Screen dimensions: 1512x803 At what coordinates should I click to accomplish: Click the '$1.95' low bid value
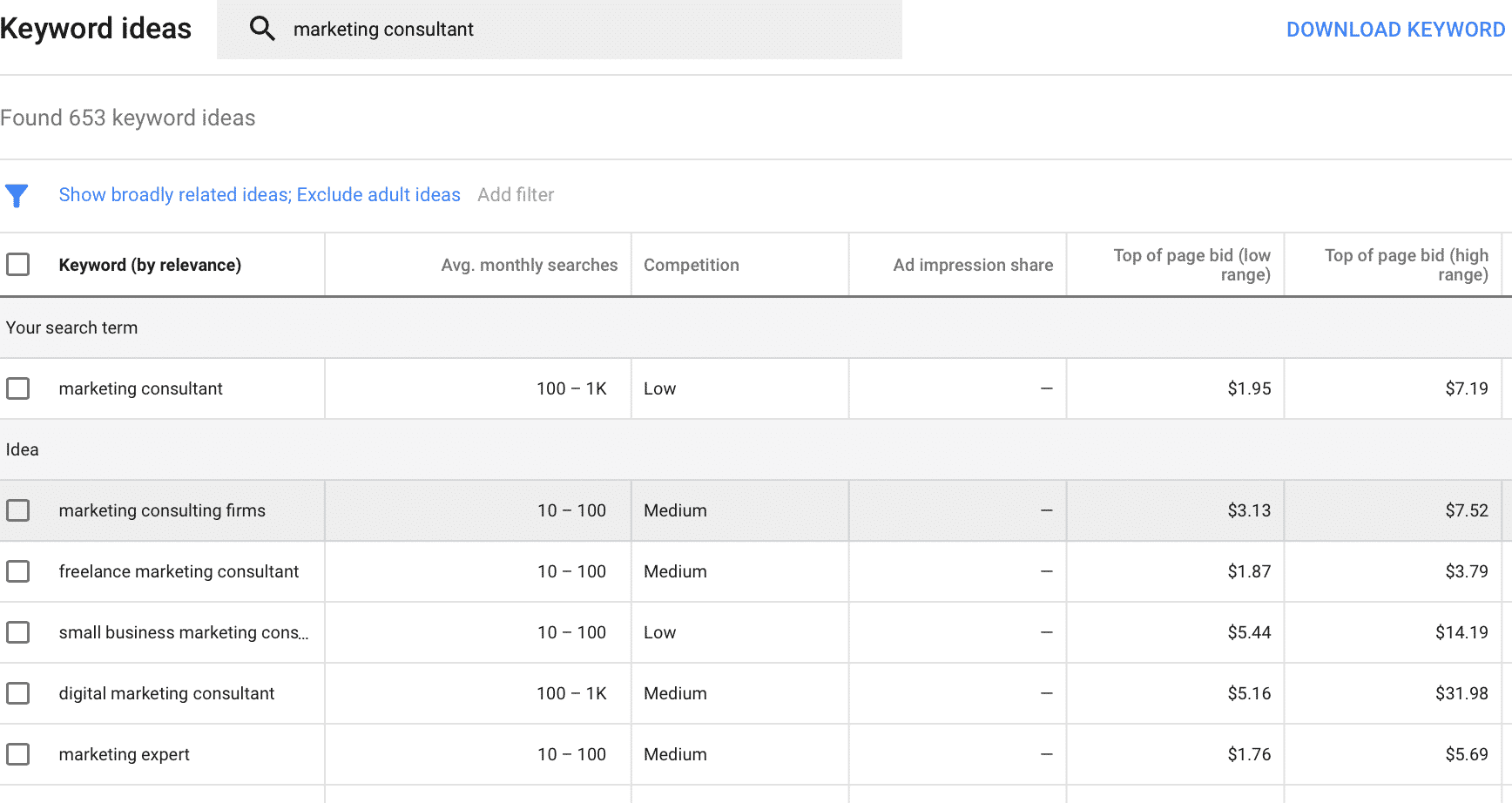click(x=1249, y=388)
